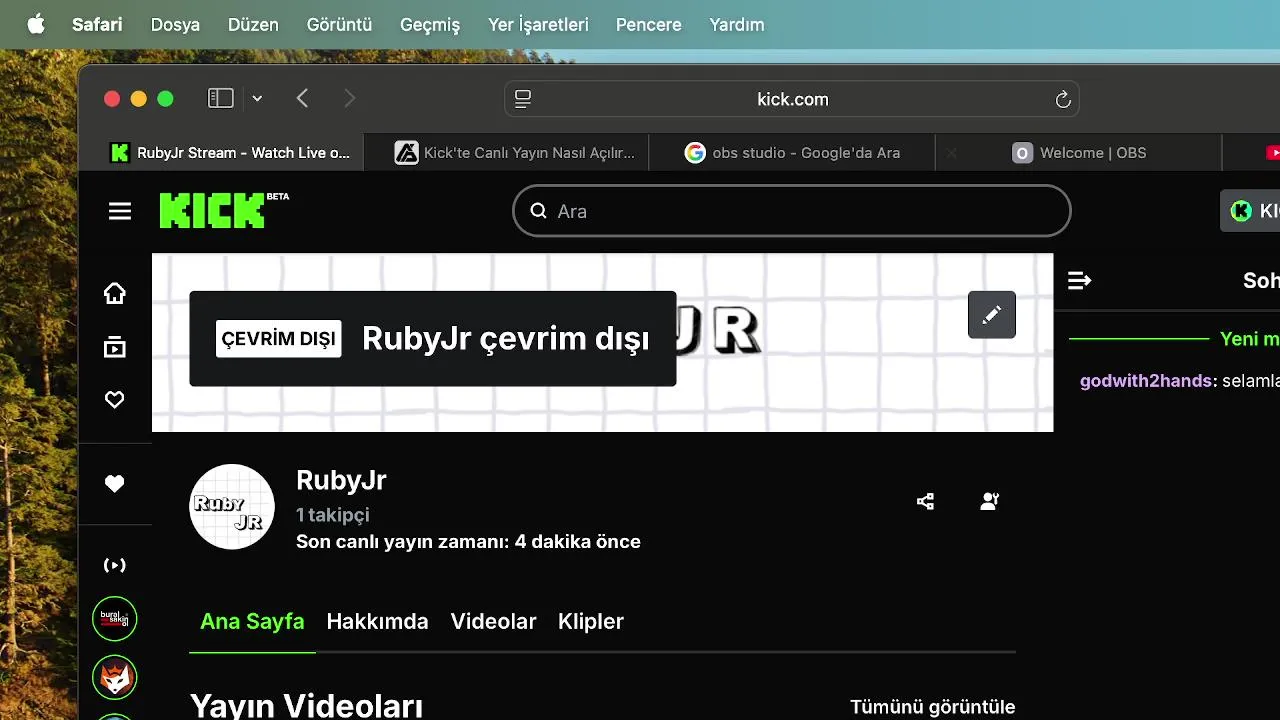Click the kick.com address bar

click(792, 99)
